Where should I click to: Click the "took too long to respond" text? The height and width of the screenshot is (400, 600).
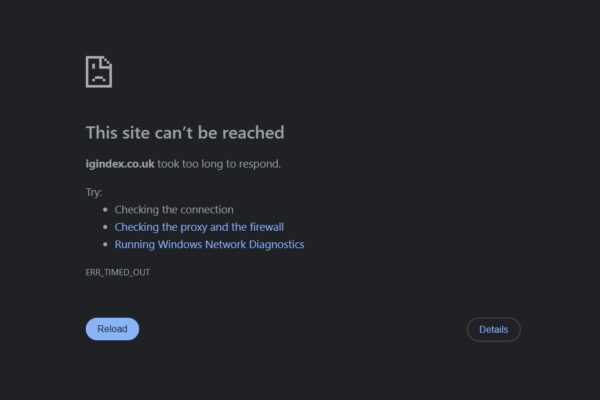point(219,163)
